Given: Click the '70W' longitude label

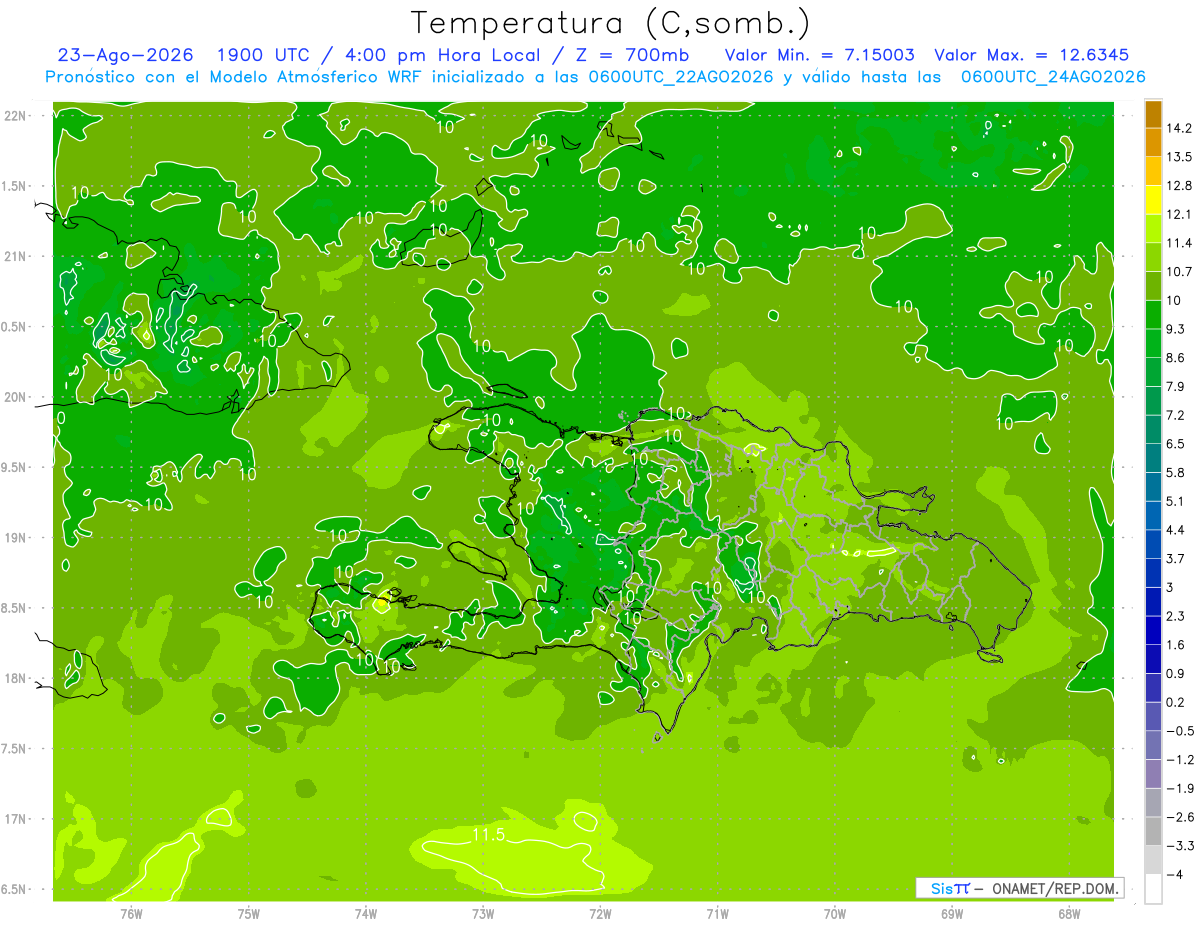Looking at the screenshot, I should tap(835, 914).
